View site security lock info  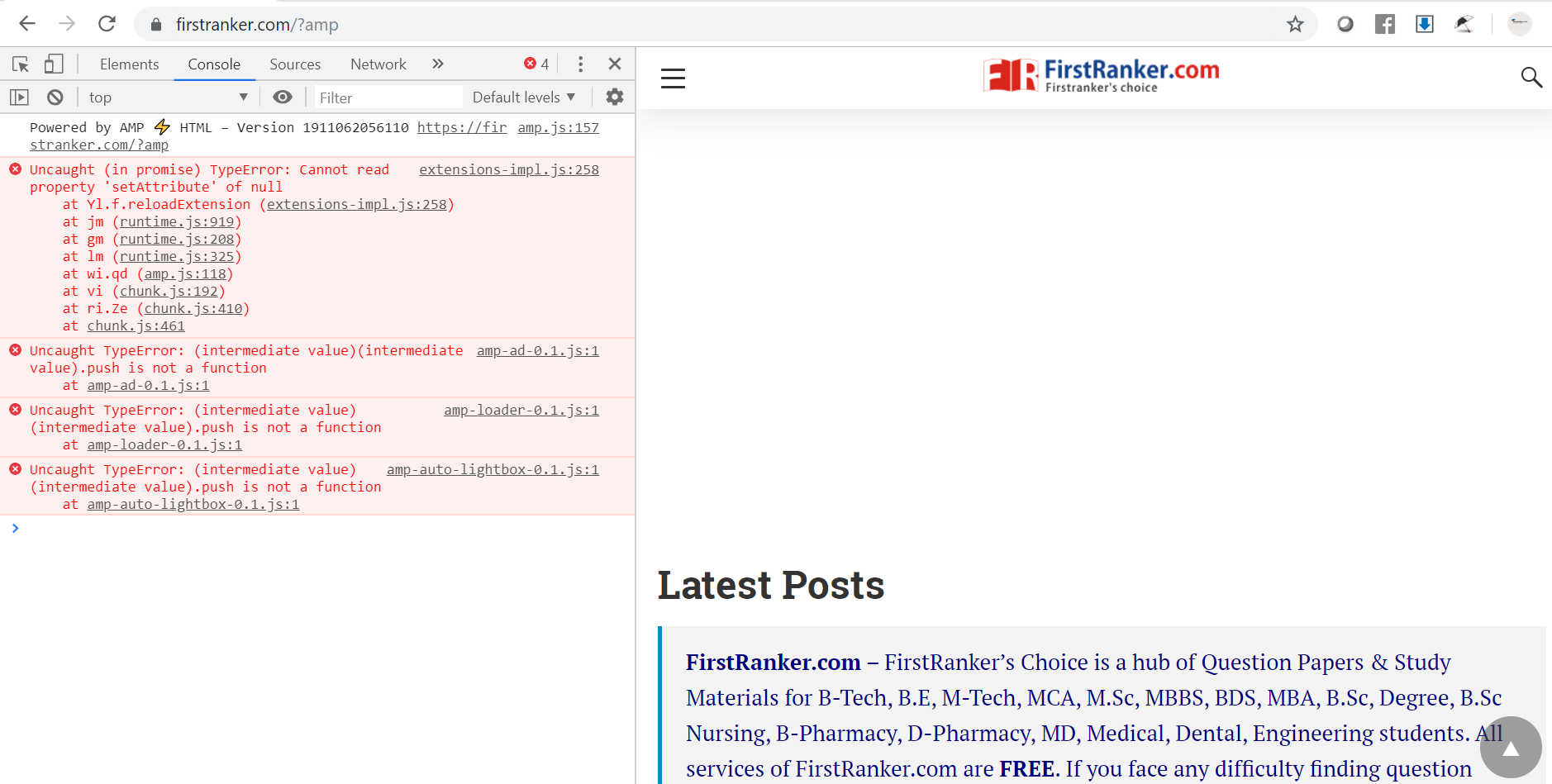click(x=156, y=25)
